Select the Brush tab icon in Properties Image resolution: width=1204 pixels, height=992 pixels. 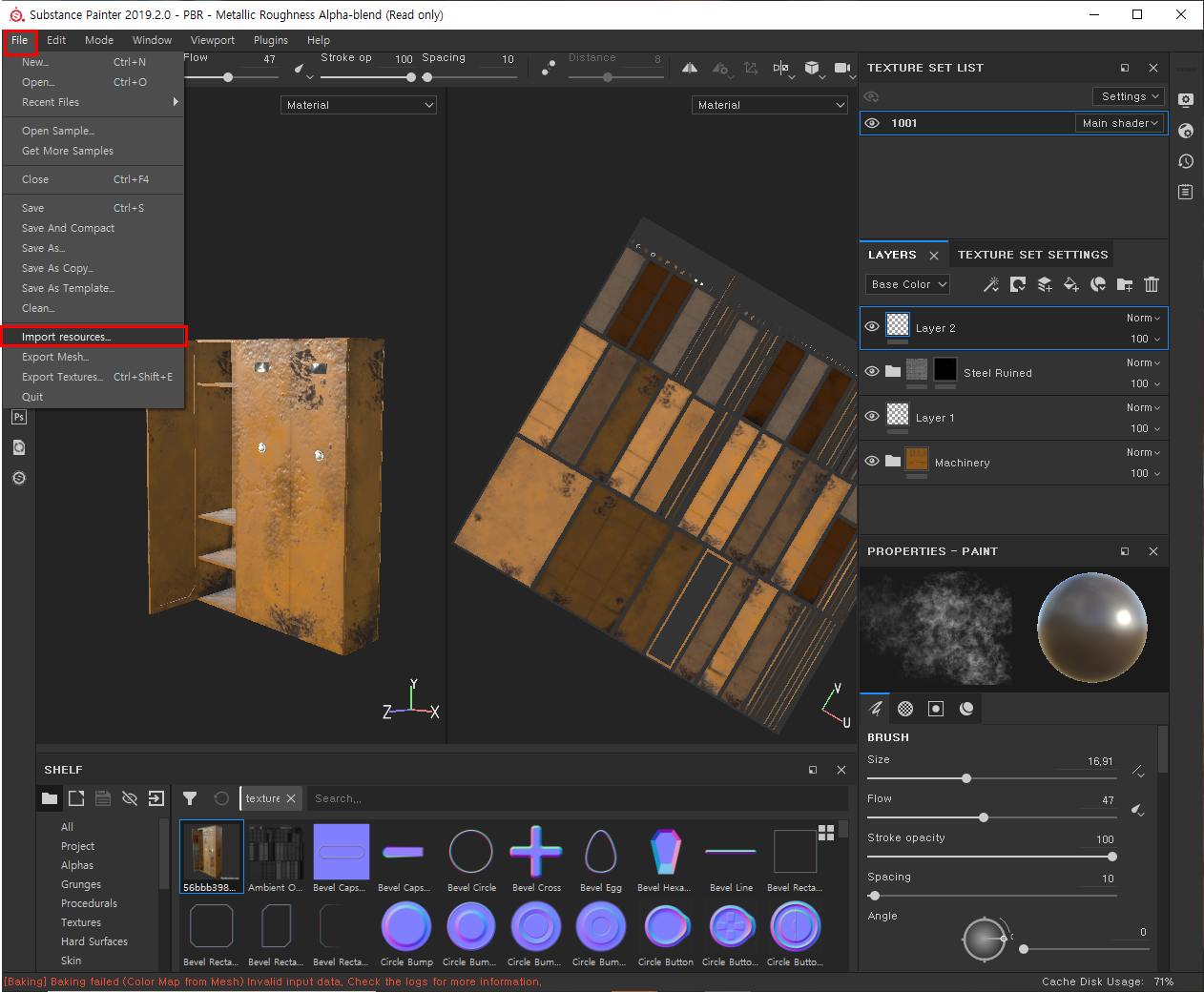click(x=875, y=708)
